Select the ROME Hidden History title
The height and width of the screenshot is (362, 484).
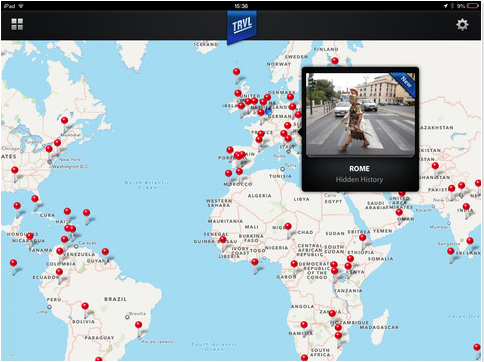359,174
